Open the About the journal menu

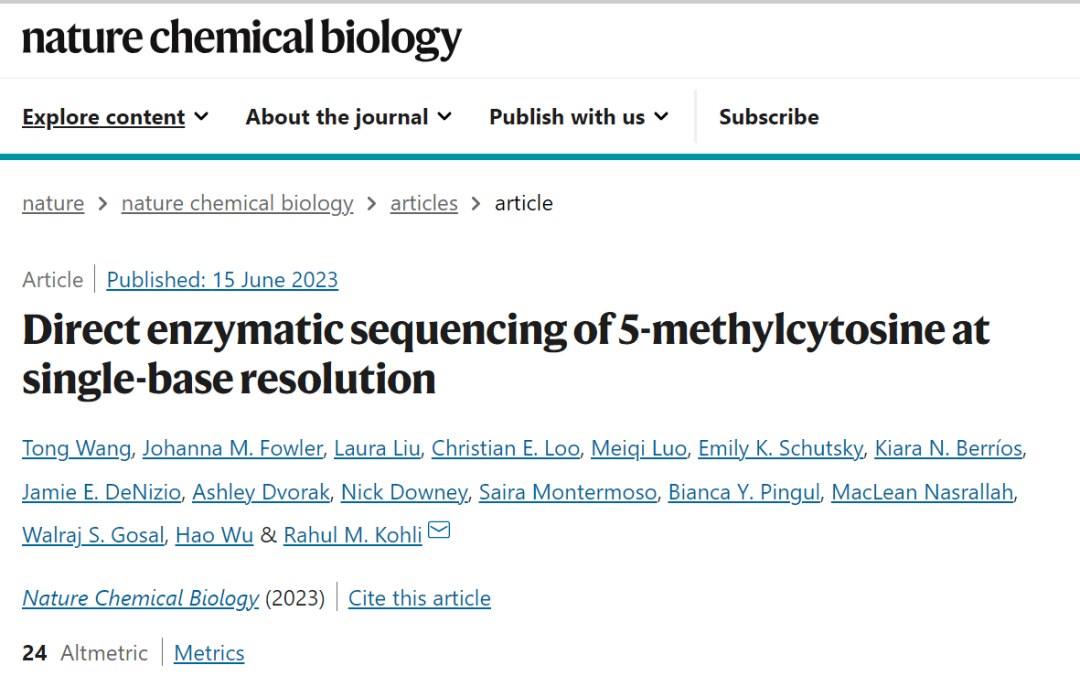click(348, 117)
